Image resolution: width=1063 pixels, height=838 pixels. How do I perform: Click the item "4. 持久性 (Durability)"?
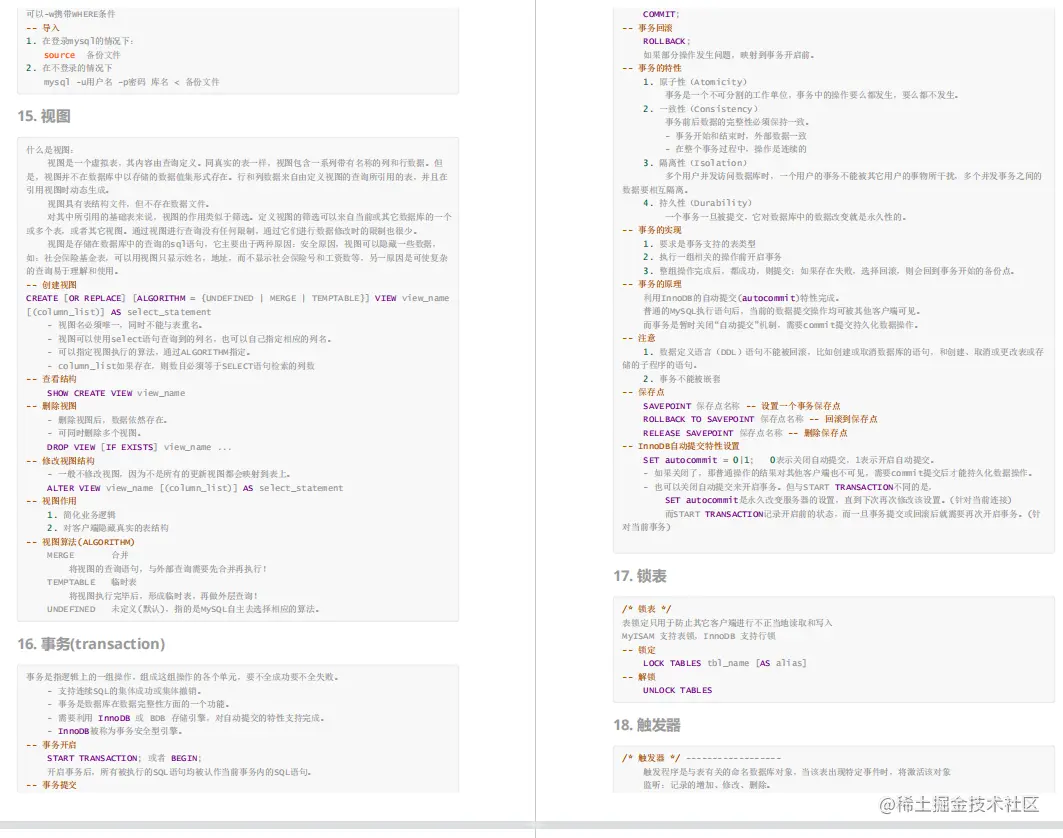(698, 203)
